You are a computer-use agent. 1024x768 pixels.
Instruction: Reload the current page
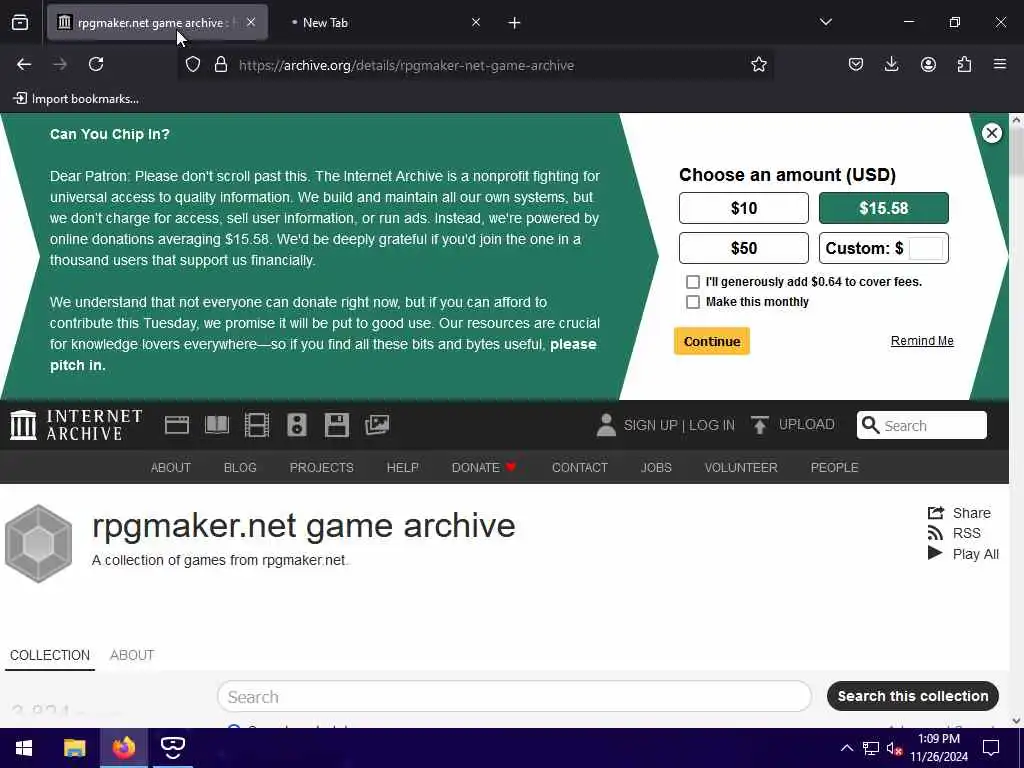coord(96,64)
